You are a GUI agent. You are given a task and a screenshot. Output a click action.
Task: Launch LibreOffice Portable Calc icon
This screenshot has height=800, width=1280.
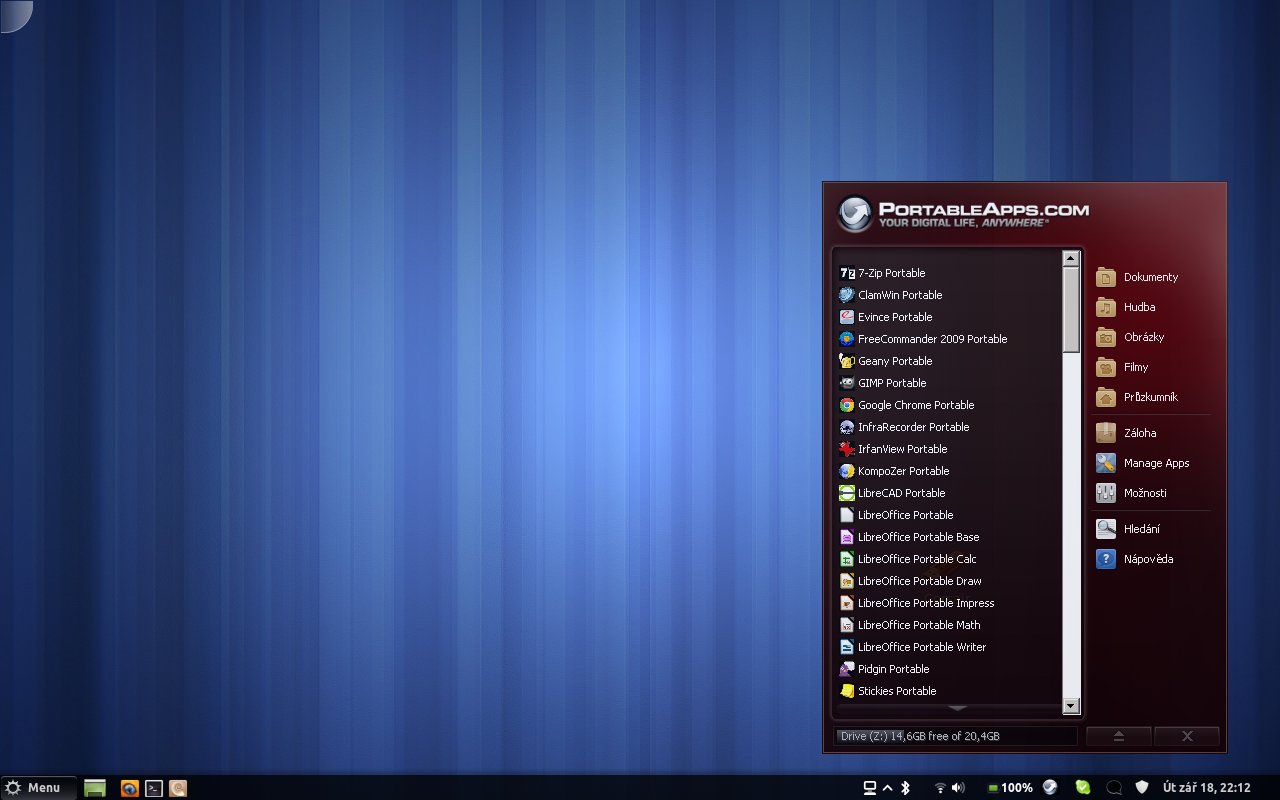[847, 559]
